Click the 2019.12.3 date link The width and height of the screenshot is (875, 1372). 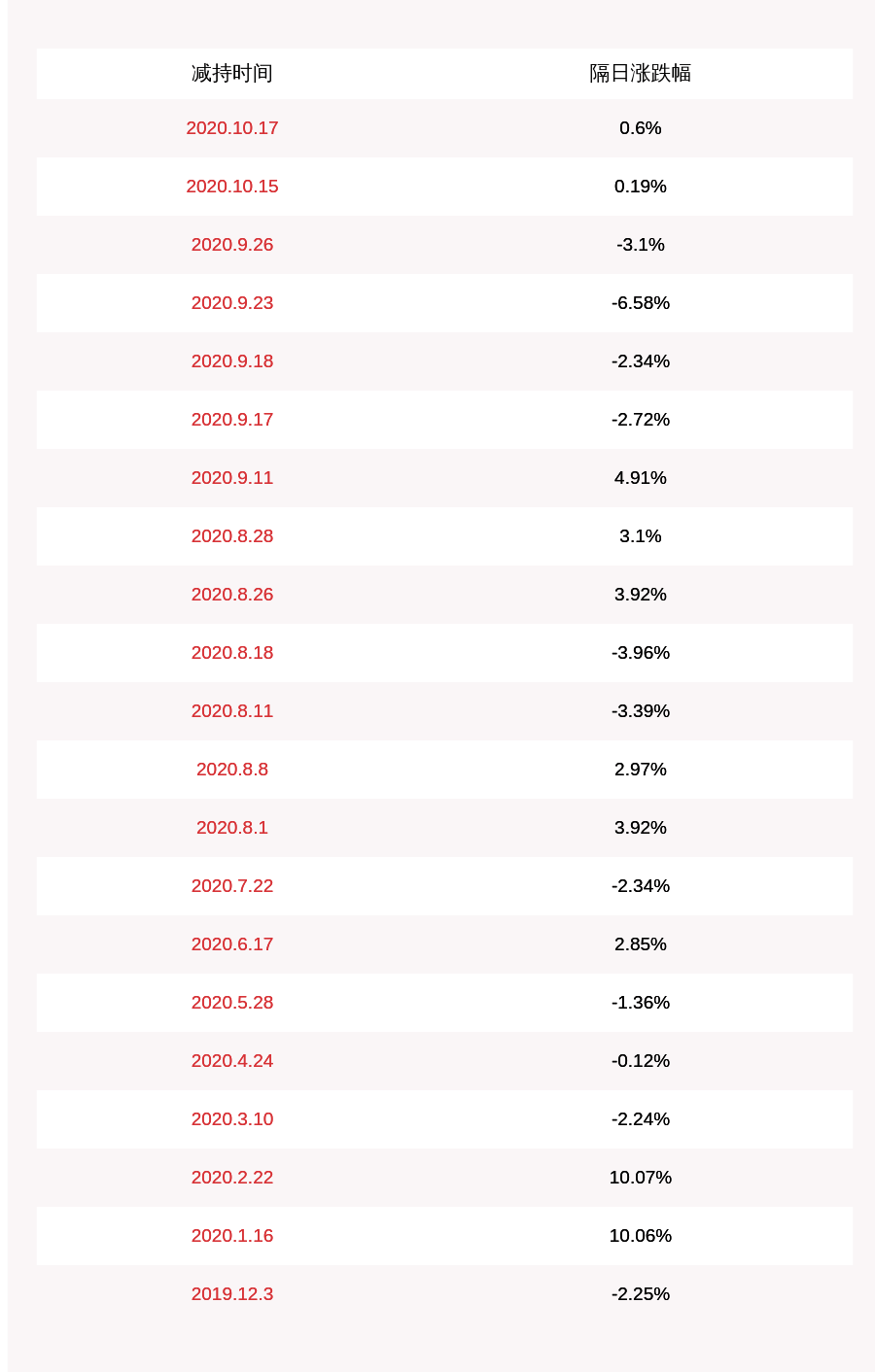click(231, 1294)
